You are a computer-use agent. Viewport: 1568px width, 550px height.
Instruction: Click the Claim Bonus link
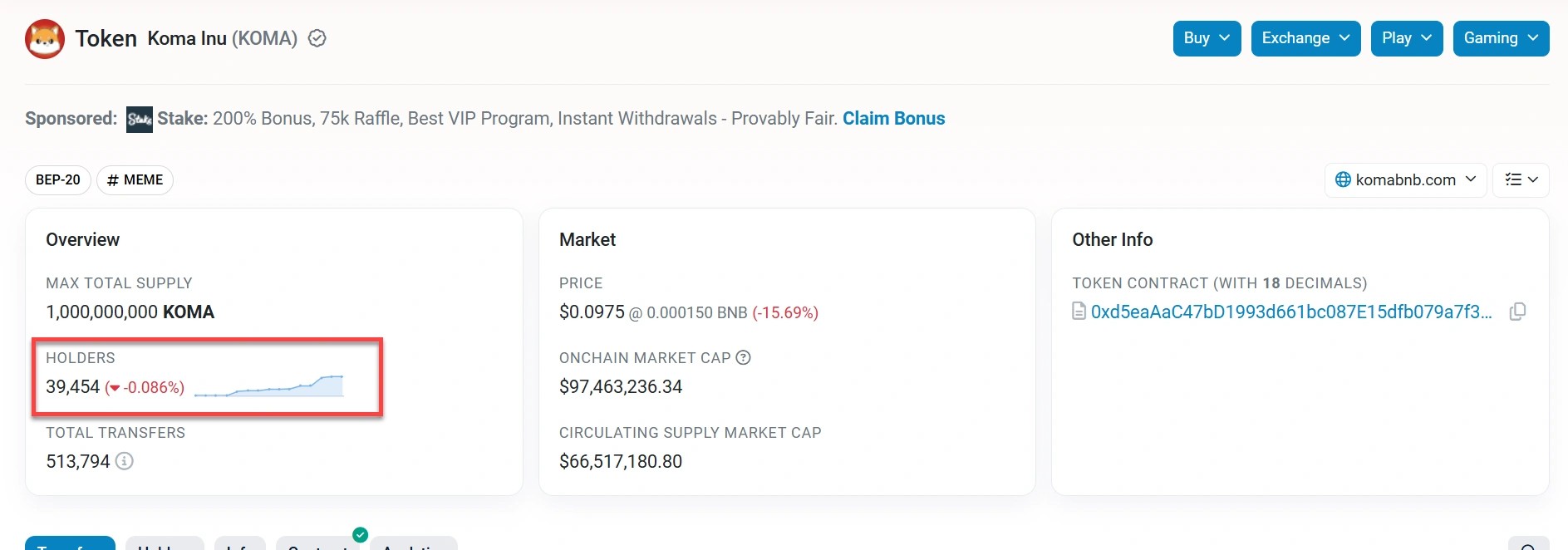893,119
